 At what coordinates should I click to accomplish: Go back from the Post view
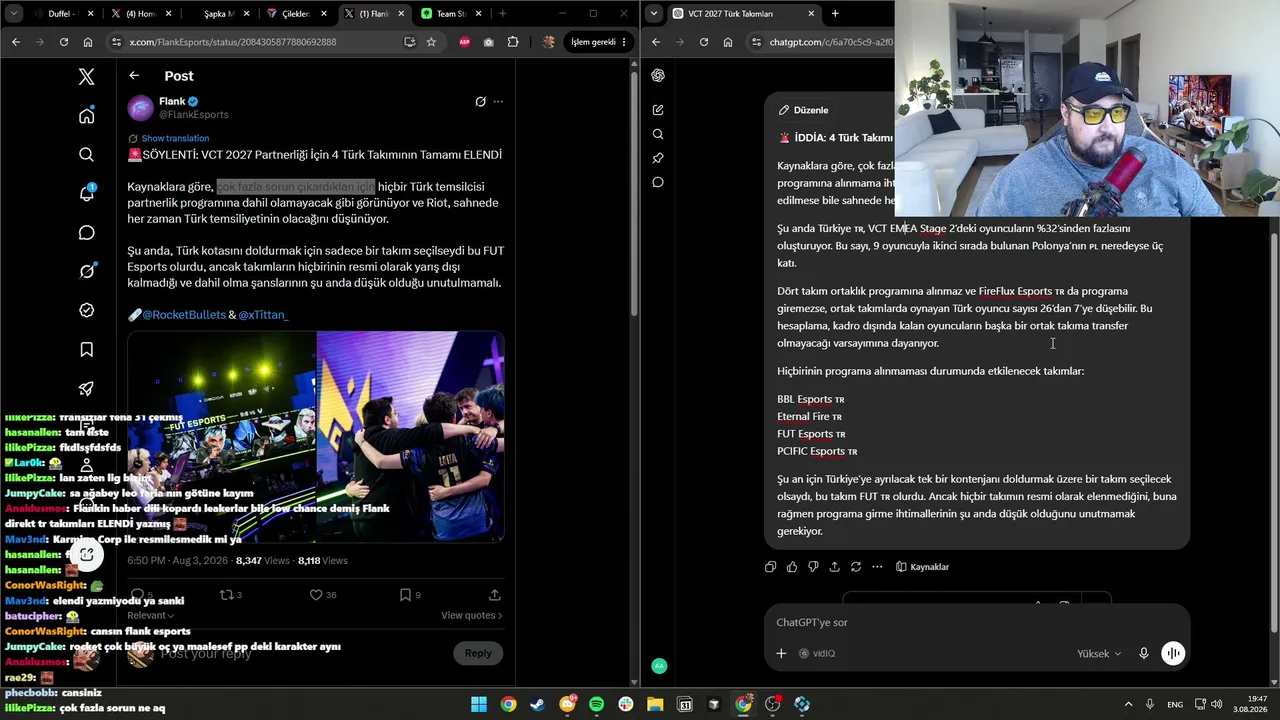(x=134, y=76)
